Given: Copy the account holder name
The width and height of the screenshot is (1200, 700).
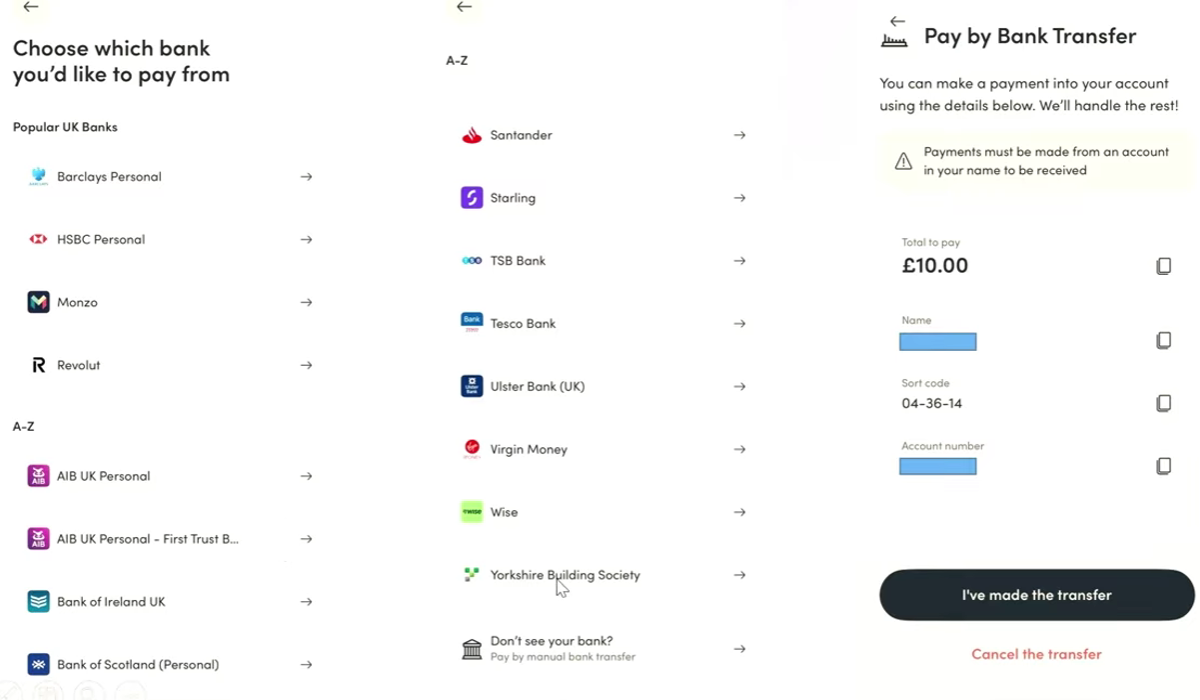Looking at the screenshot, I should (1163, 340).
